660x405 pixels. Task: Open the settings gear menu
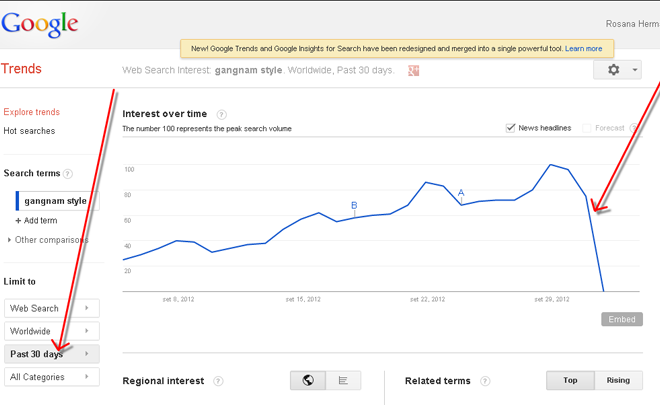pos(613,69)
